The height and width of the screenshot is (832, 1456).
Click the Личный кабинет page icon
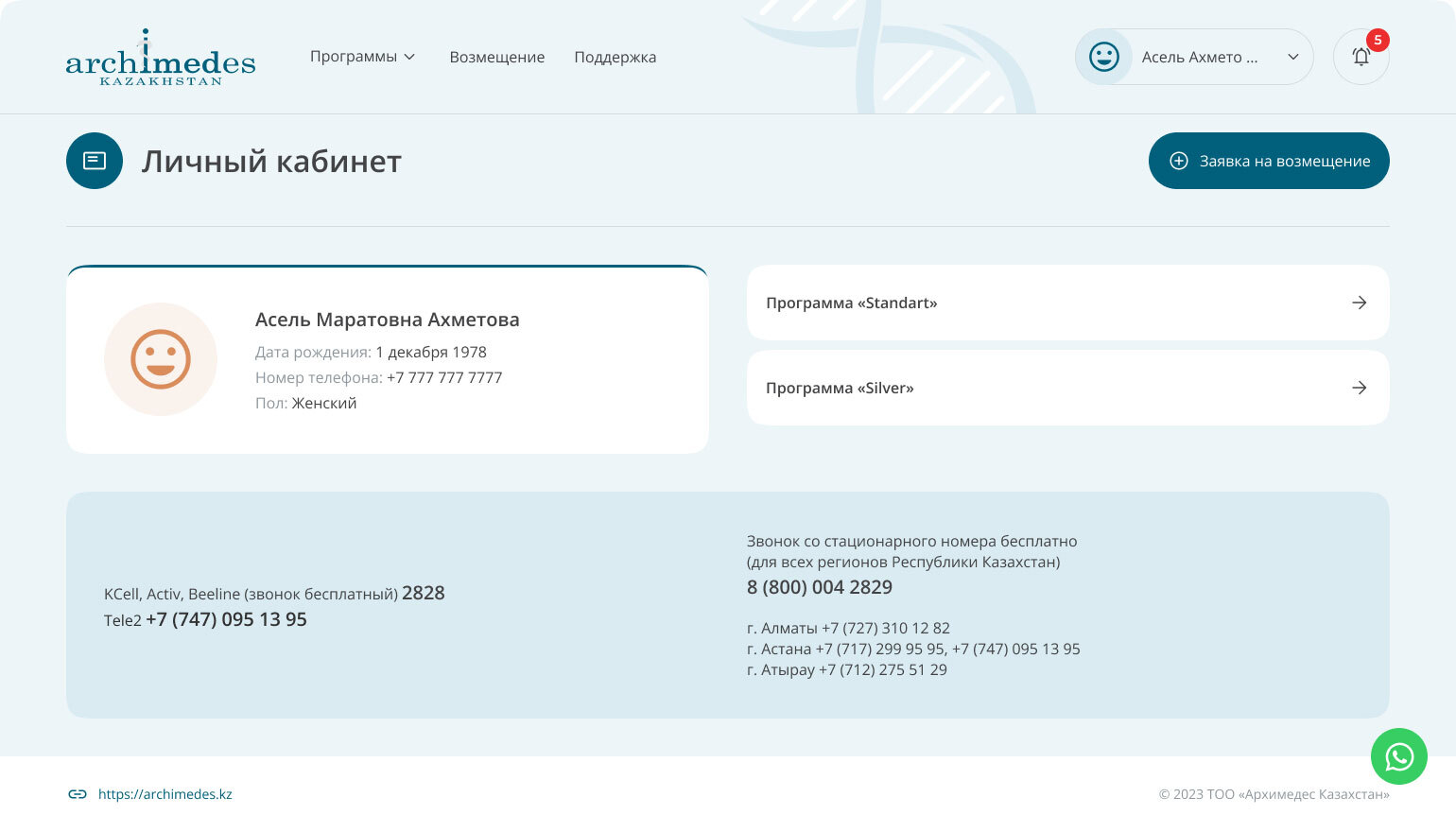click(95, 161)
